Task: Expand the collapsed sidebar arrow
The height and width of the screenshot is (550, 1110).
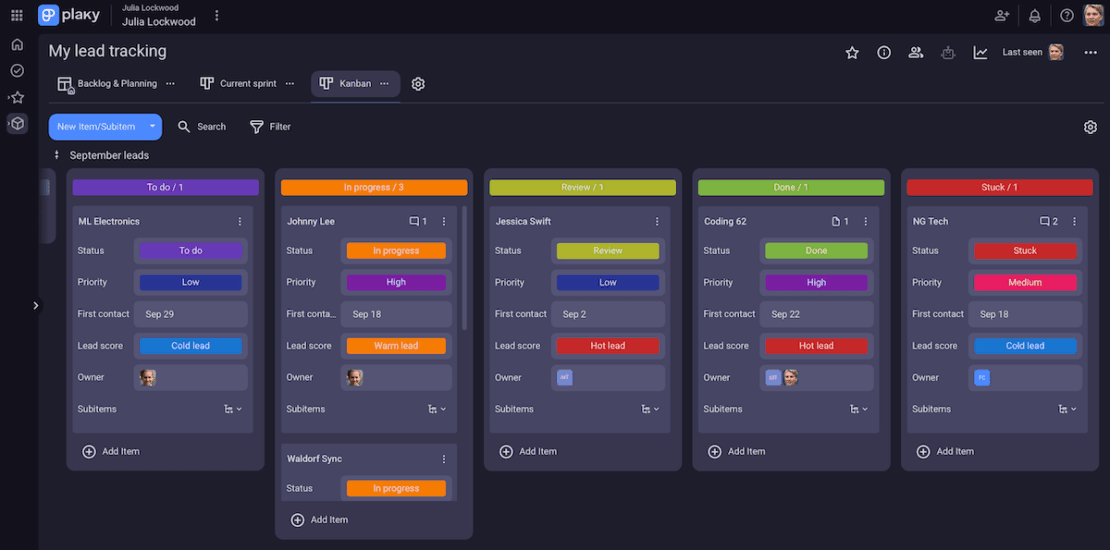Action: coord(35,305)
